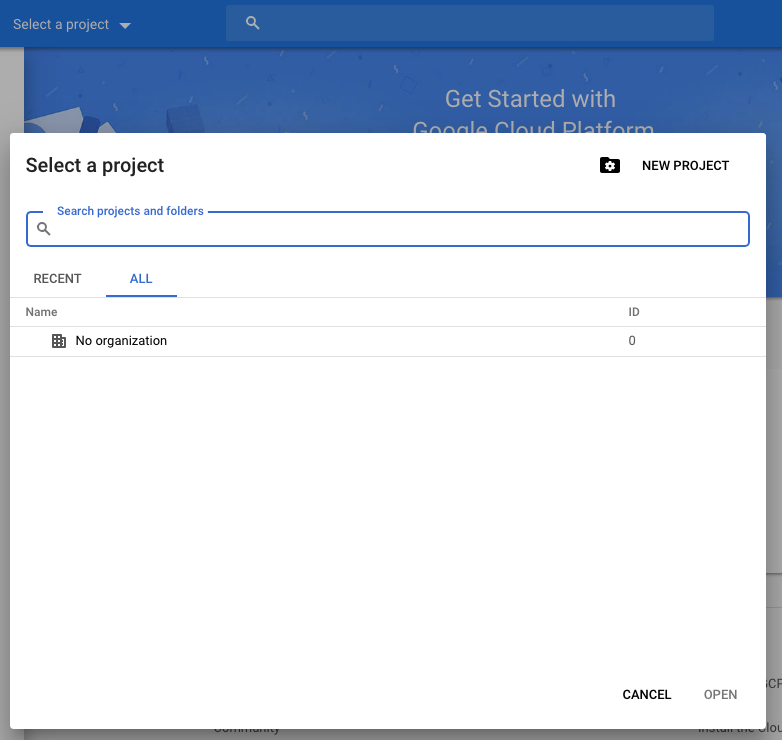Click the ID column header
This screenshot has width=782, height=740.
click(633, 312)
